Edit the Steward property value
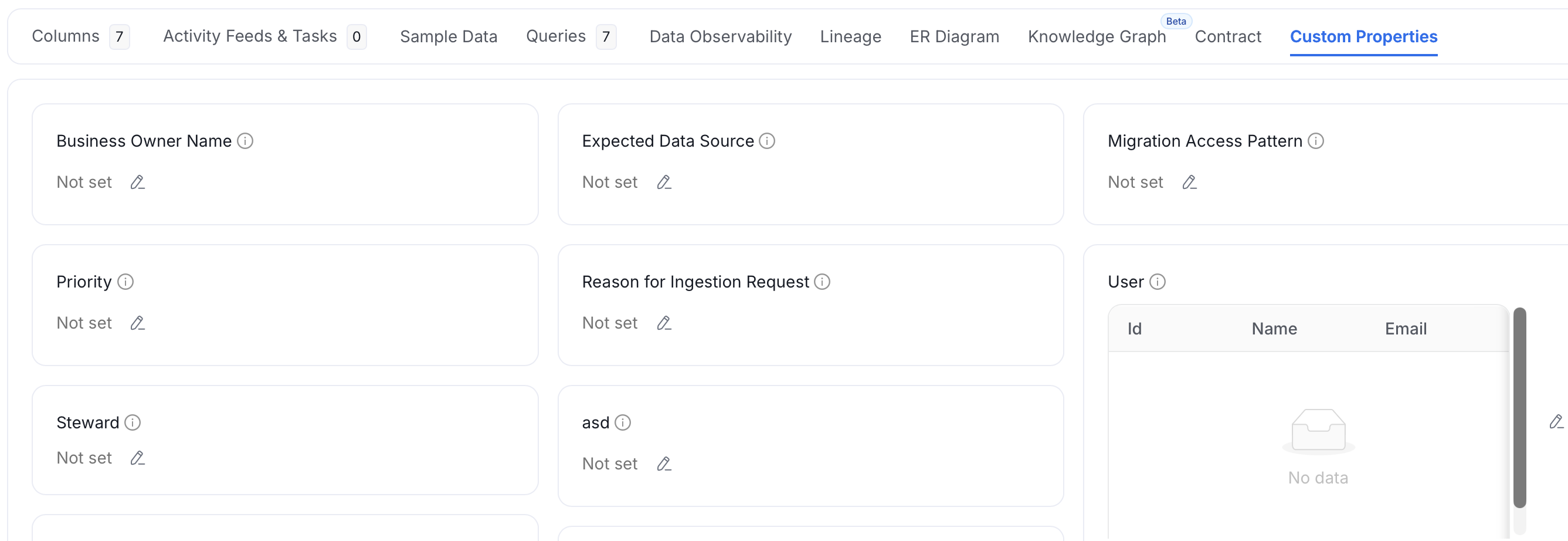1568x541 pixels. [138, 458]
